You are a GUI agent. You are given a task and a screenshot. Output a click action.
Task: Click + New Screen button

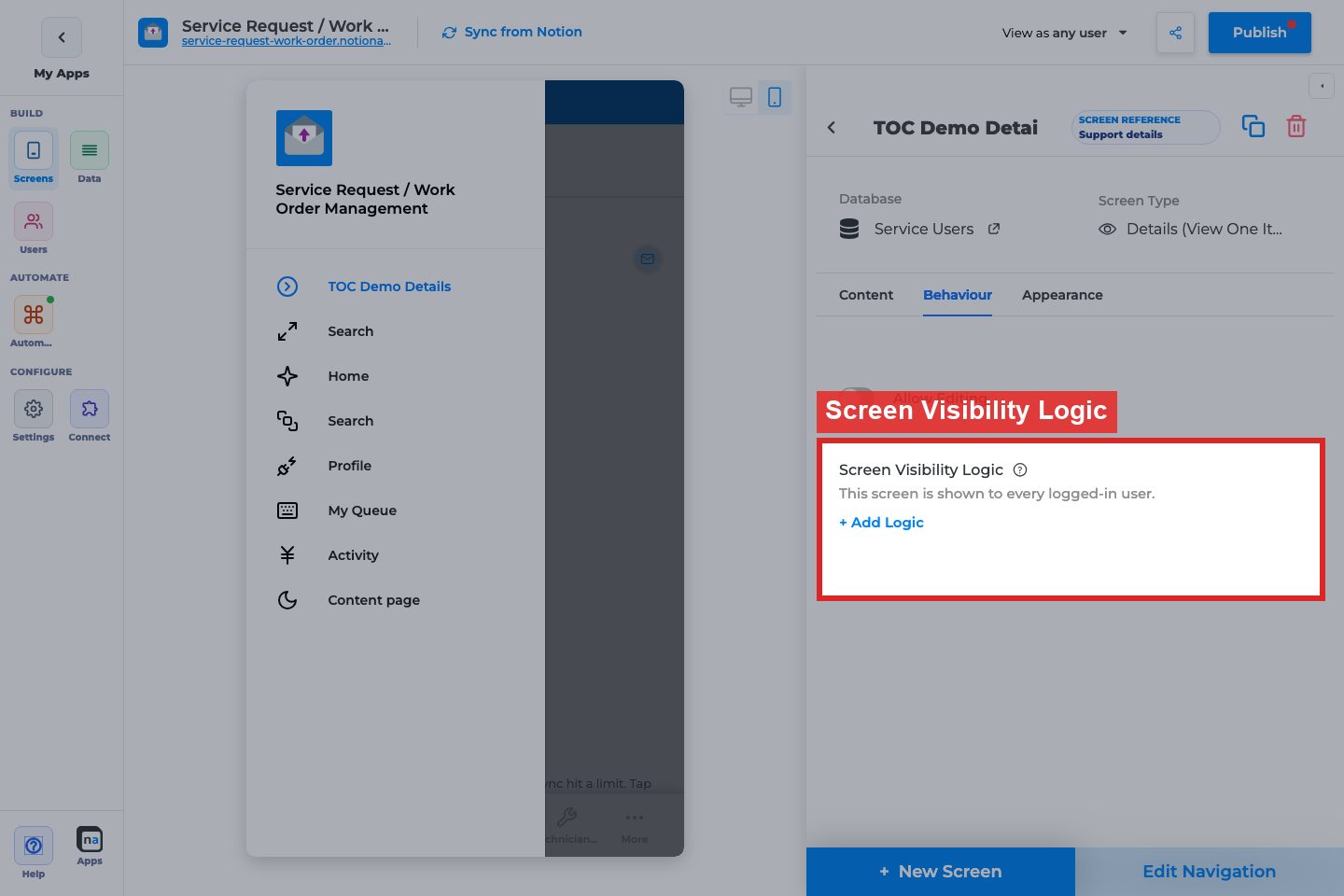941,872
